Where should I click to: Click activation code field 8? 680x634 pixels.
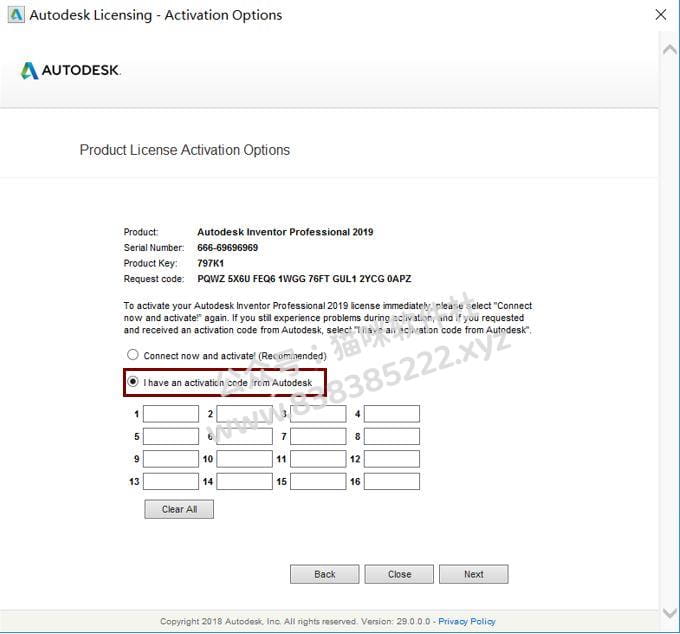392,436
